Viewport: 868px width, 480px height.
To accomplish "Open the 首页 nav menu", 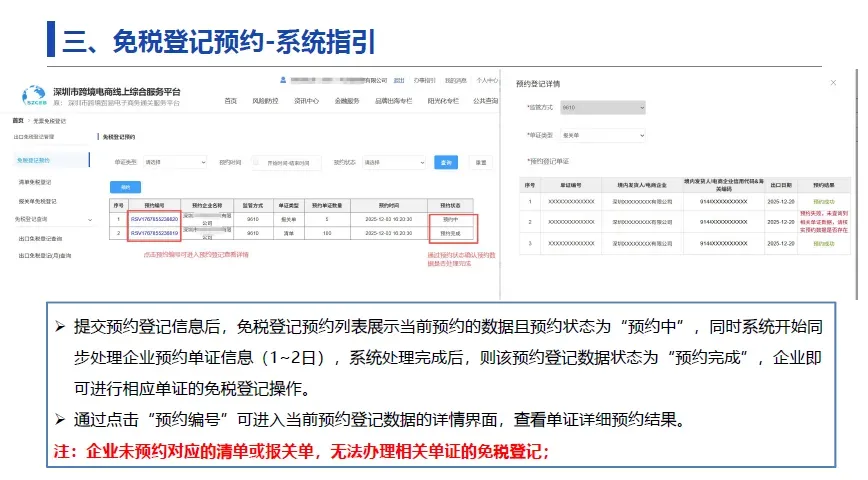I will 230,101.
